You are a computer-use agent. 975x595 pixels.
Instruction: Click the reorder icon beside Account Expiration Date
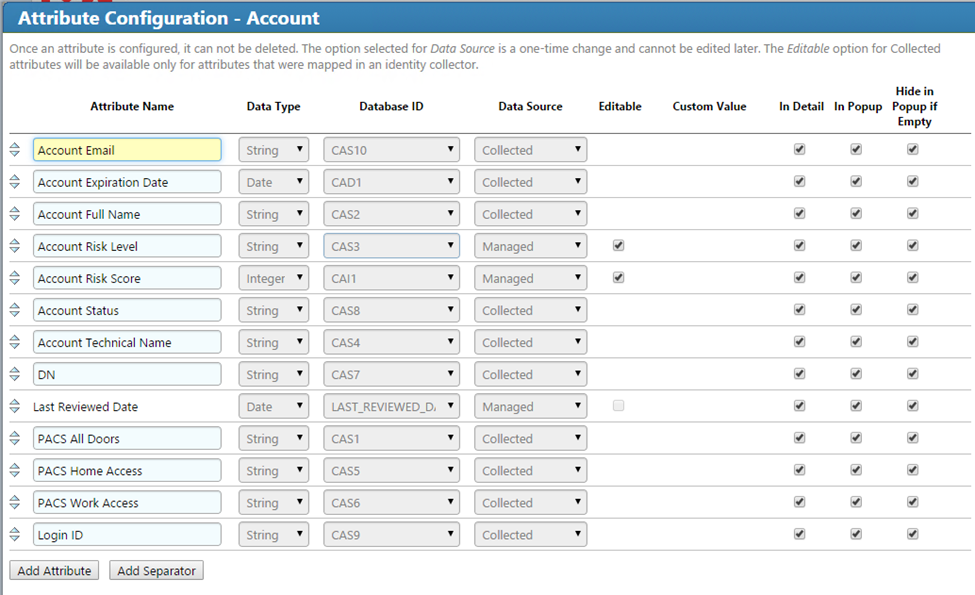click(15, 181)
